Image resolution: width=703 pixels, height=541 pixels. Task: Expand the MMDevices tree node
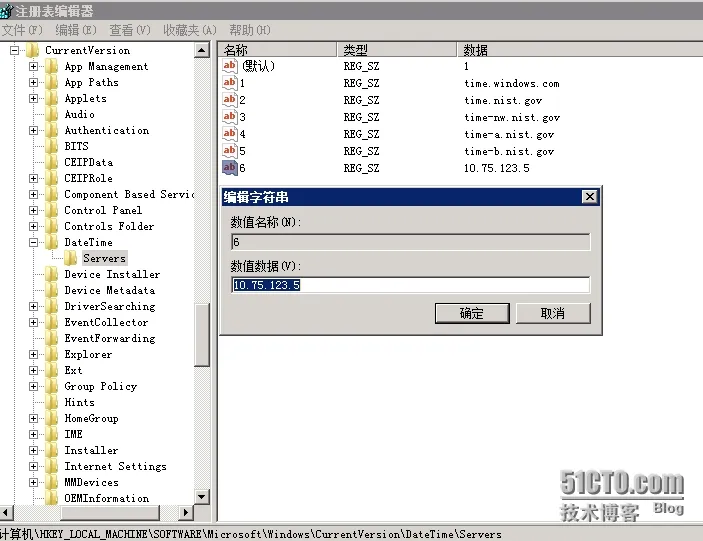pos(33,482)
